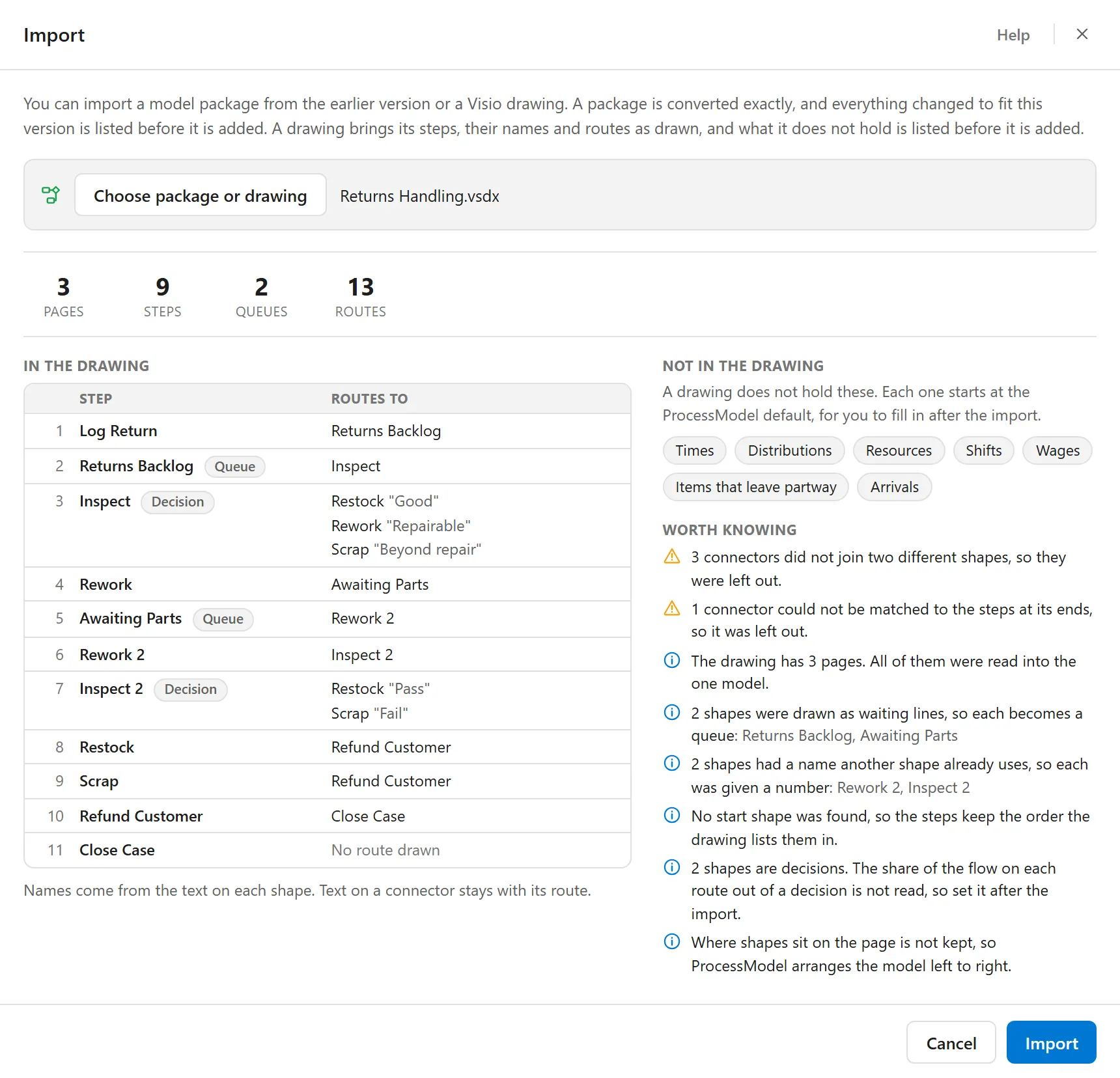This screenshot has height=1078, width=1120.
Task: Click the ROUTES TO column header
Action: point(369,398)
